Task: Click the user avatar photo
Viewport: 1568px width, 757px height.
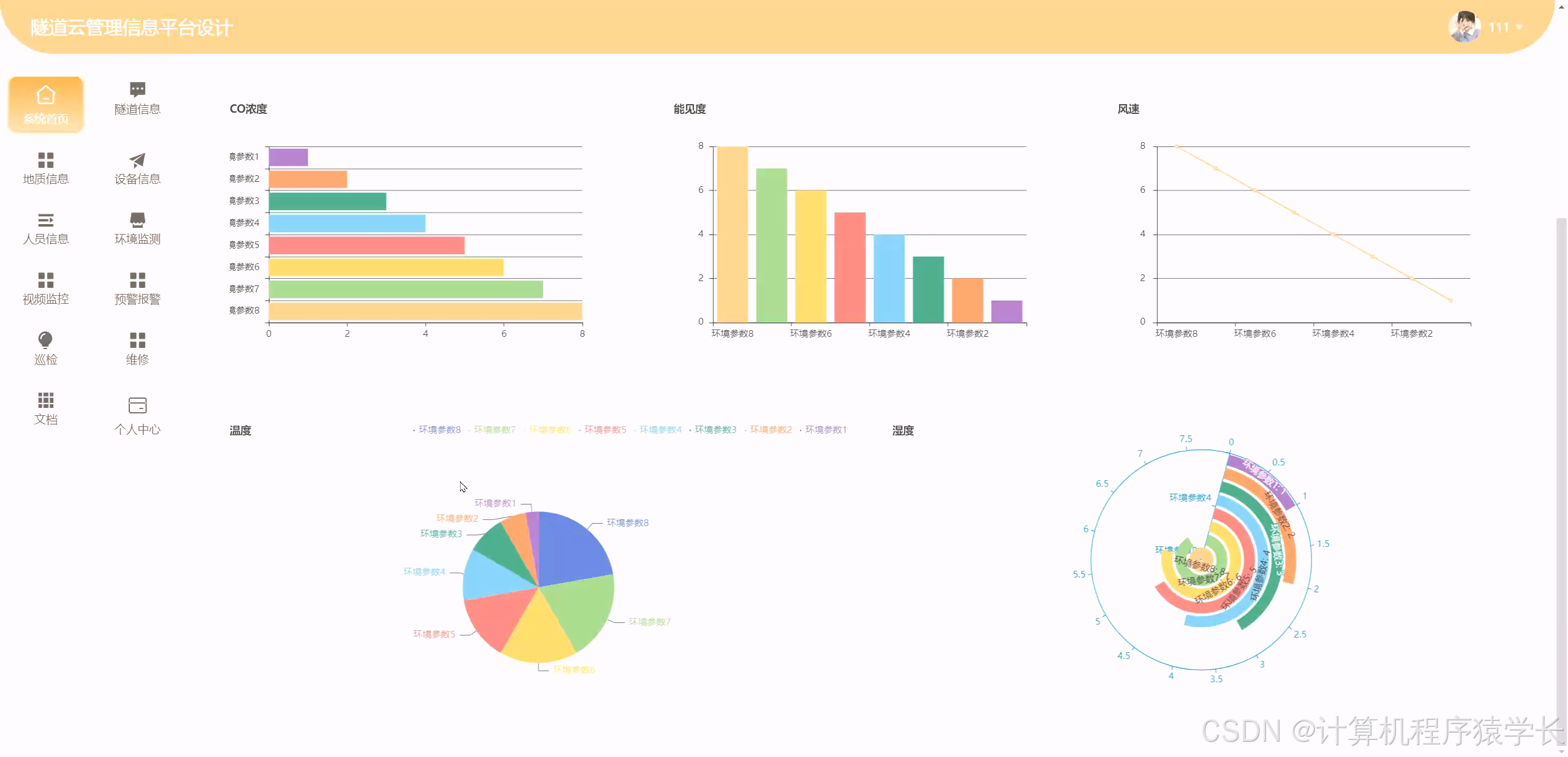Action: click(x=1464, y=26)
